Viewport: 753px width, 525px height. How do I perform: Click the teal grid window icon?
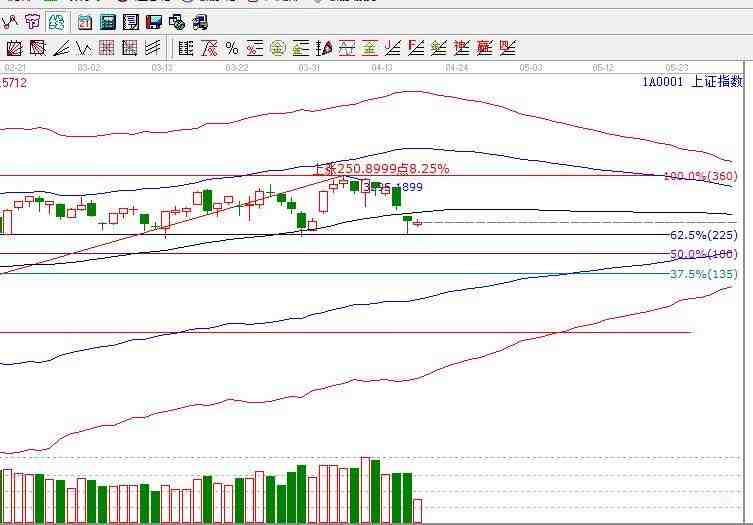coord(108,22)
